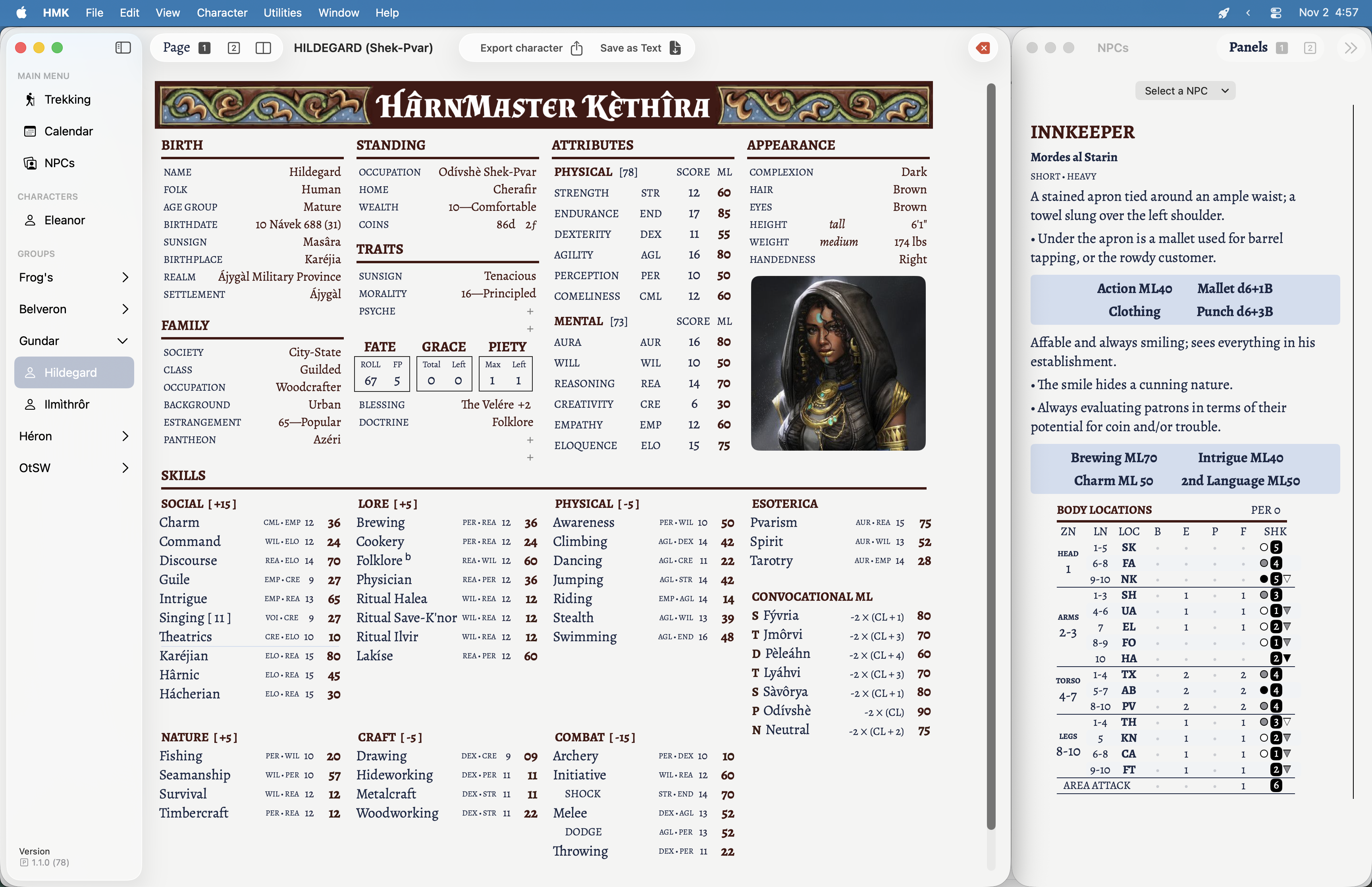Open the Select a NPC dropdown
This screenshot has width=1372, height=887.
point(1185,91)
